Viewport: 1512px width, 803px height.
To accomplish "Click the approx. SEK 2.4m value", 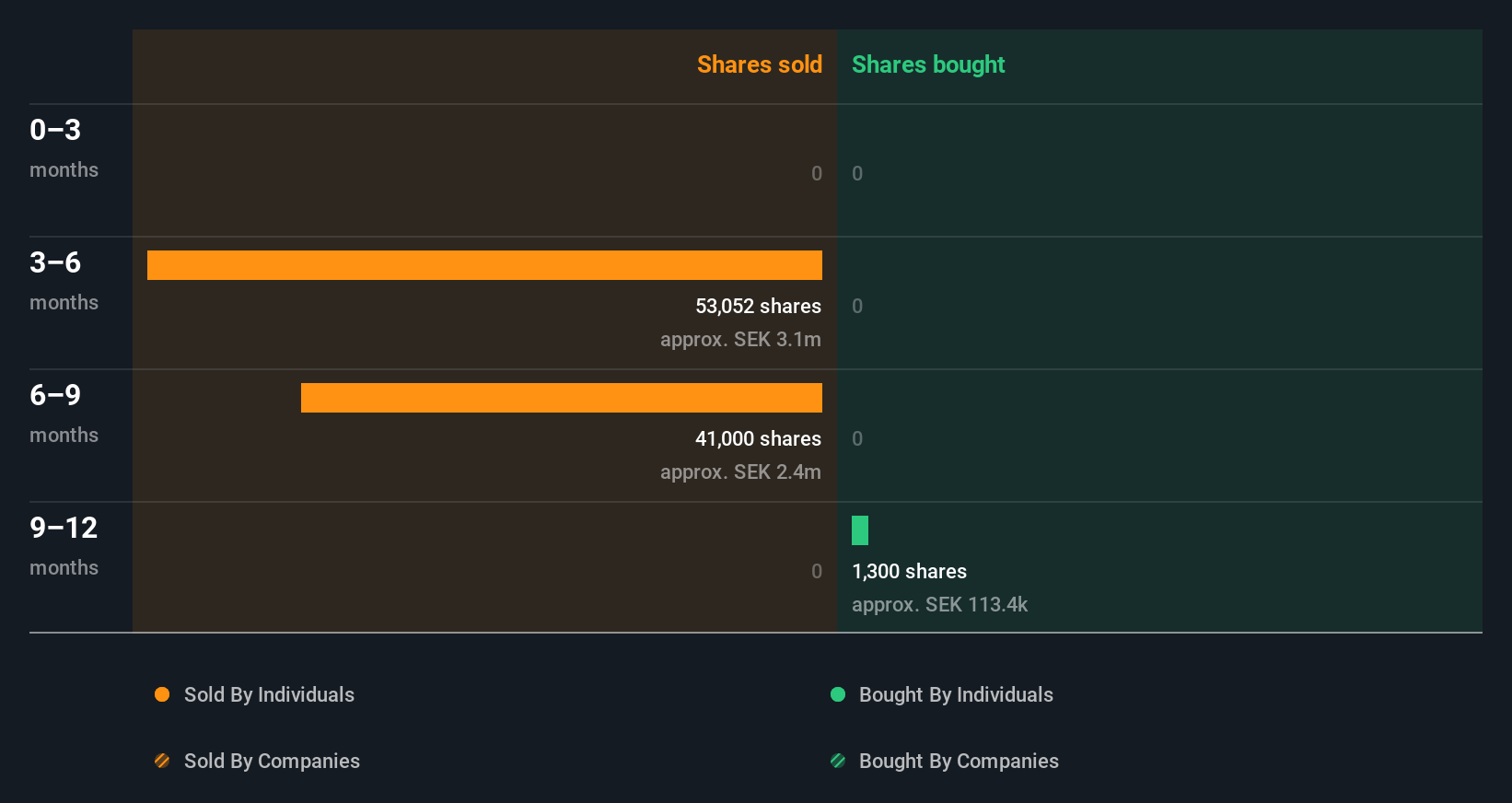I will point(740,471).
